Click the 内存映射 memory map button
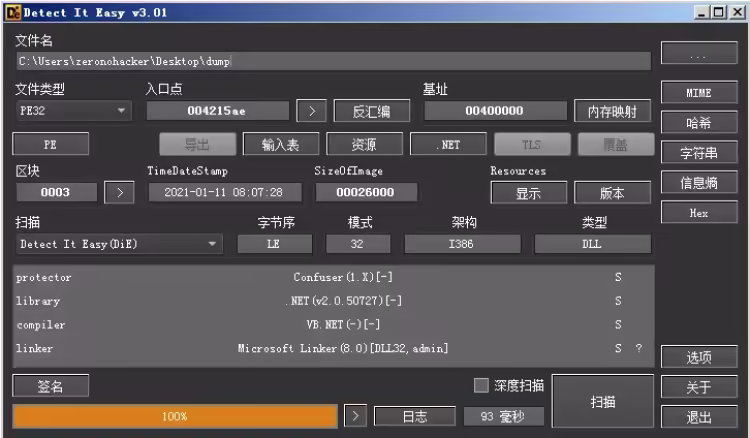Screen dimensions: 750x438 click(x=612, y=111)
